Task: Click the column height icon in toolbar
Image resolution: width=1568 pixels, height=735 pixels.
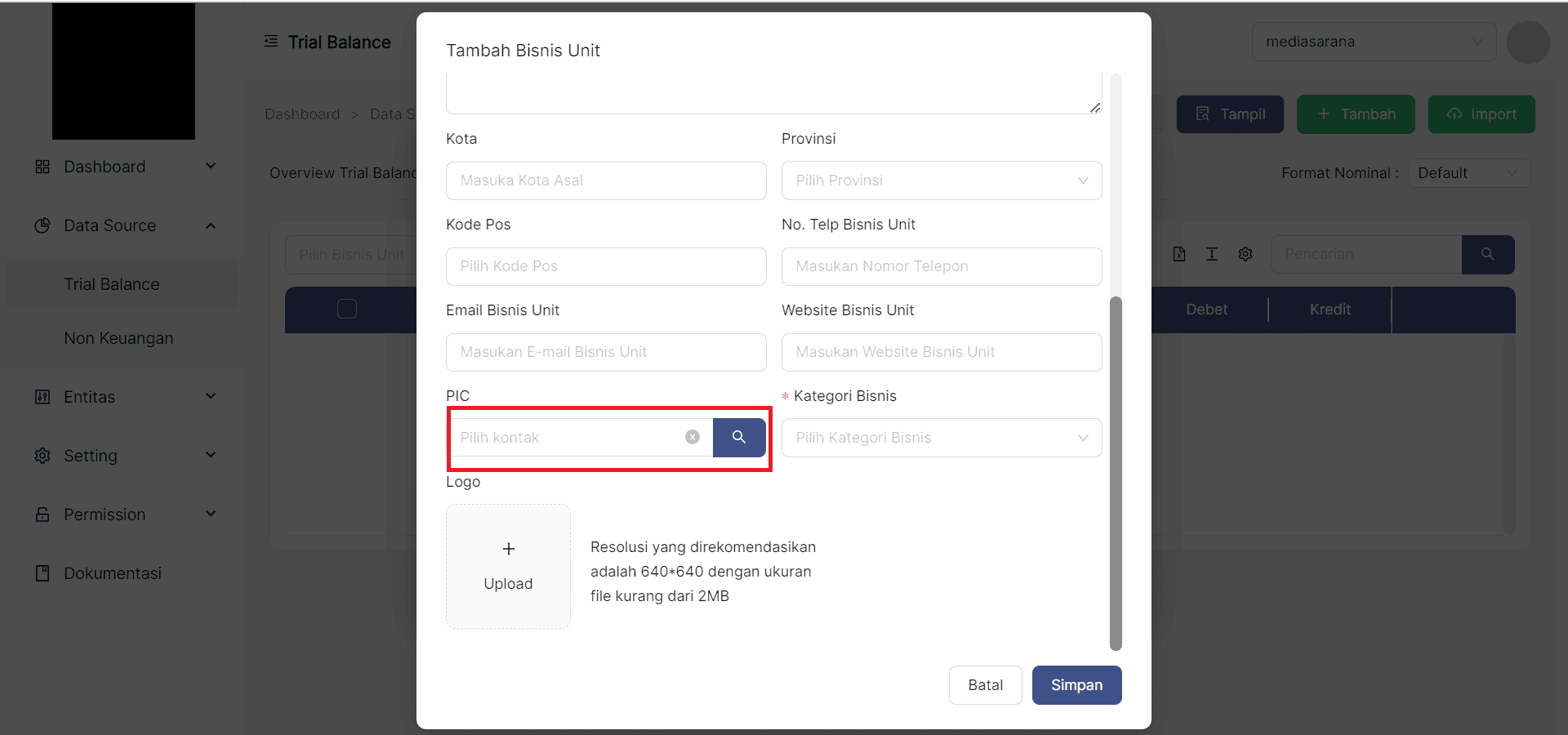Action: pos(1212,254)
